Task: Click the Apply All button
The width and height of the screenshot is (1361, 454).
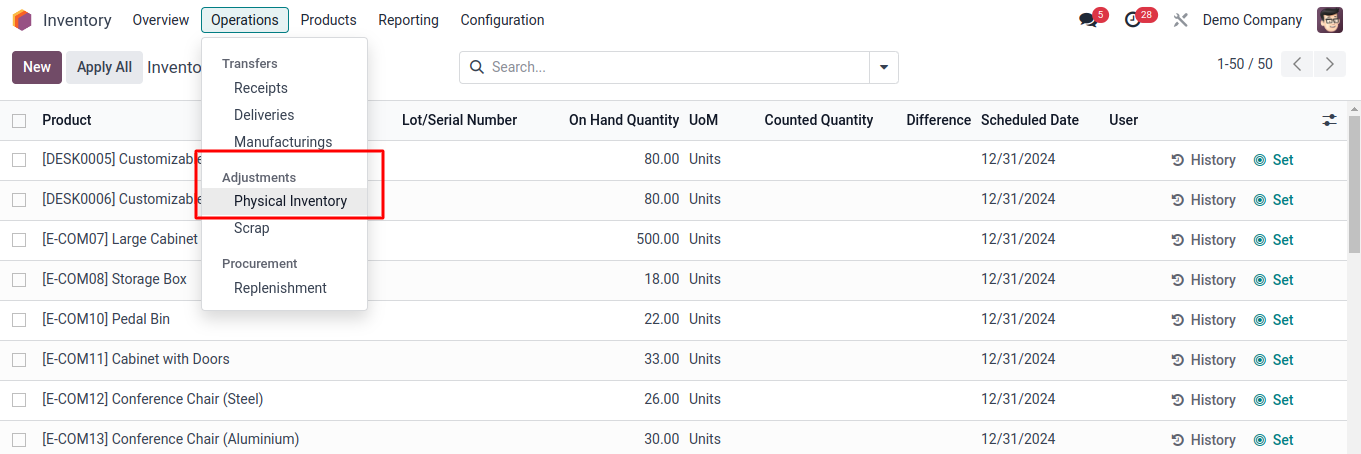Action: pyautogui.click(x=104, y=67)
